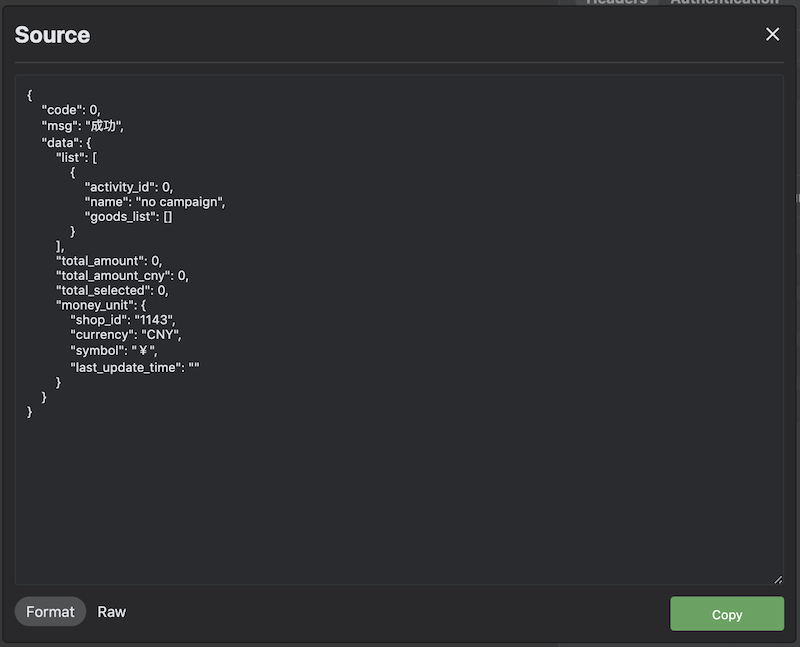Select the Format view option
800x647 pixels.
[50, 611]
